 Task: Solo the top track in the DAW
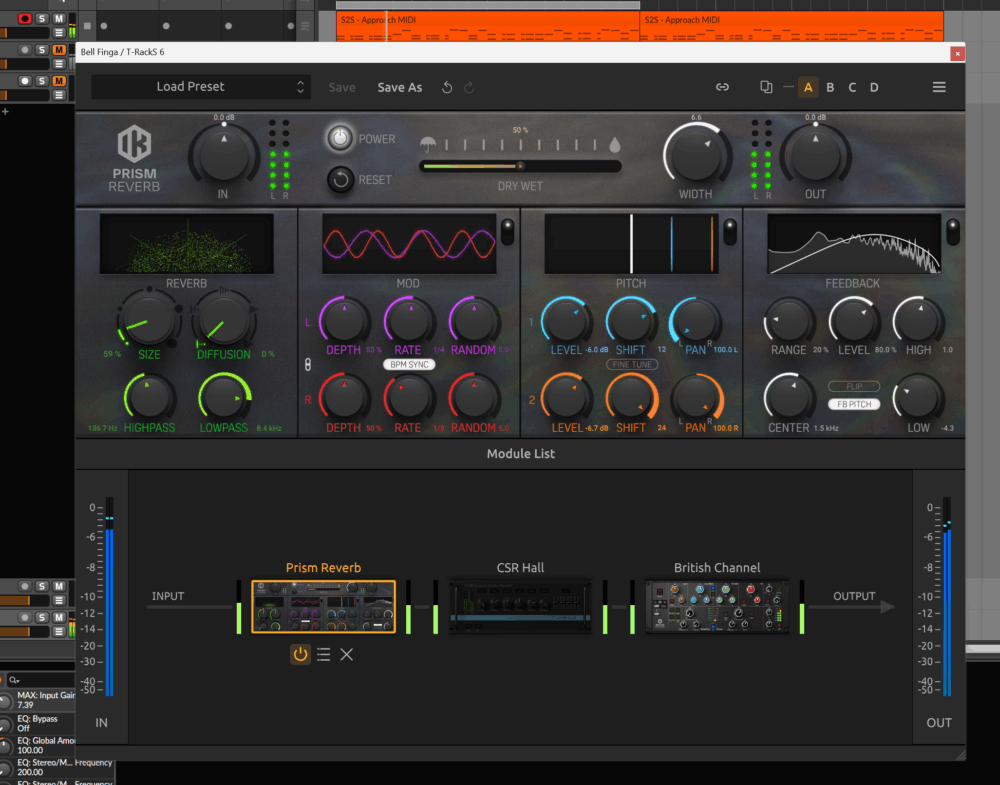click(x=41, y=18)
